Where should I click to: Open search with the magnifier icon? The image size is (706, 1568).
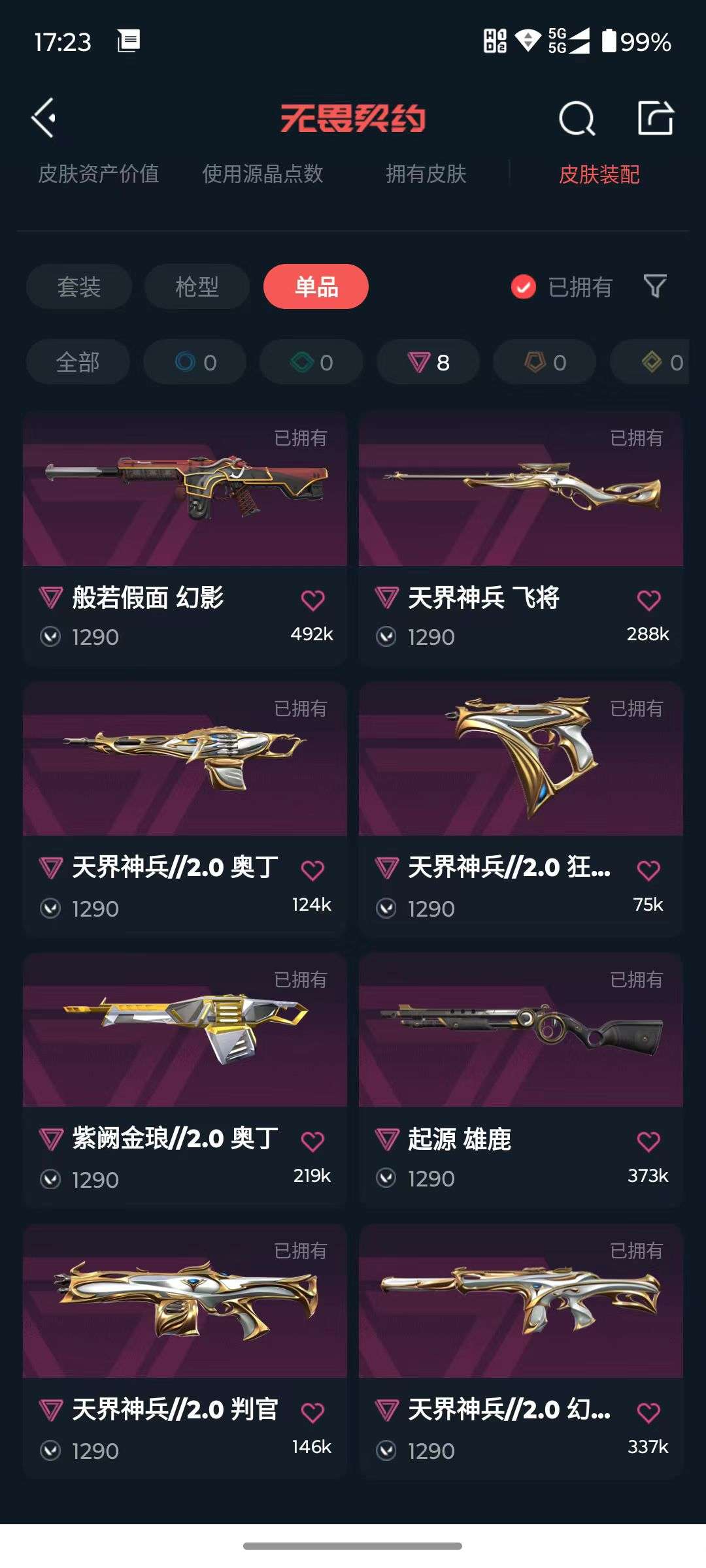(577, 119)
